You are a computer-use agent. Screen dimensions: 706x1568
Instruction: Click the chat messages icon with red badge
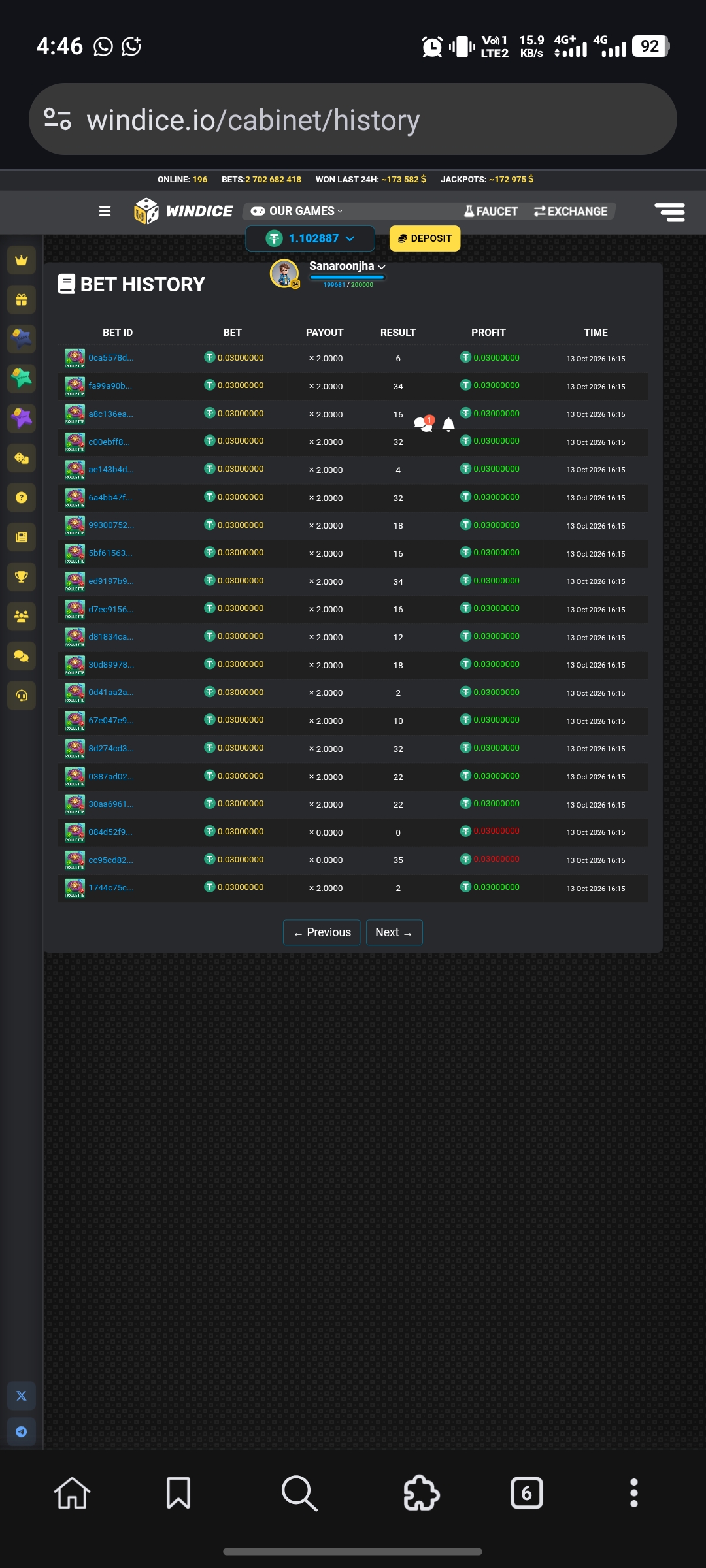[x=424, y=424]
